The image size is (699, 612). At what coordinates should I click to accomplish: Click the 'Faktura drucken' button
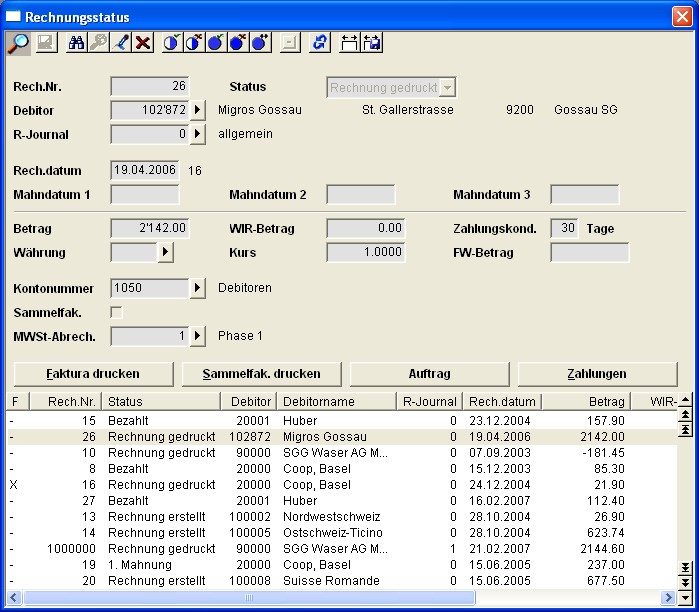click(x=93, y=374)
